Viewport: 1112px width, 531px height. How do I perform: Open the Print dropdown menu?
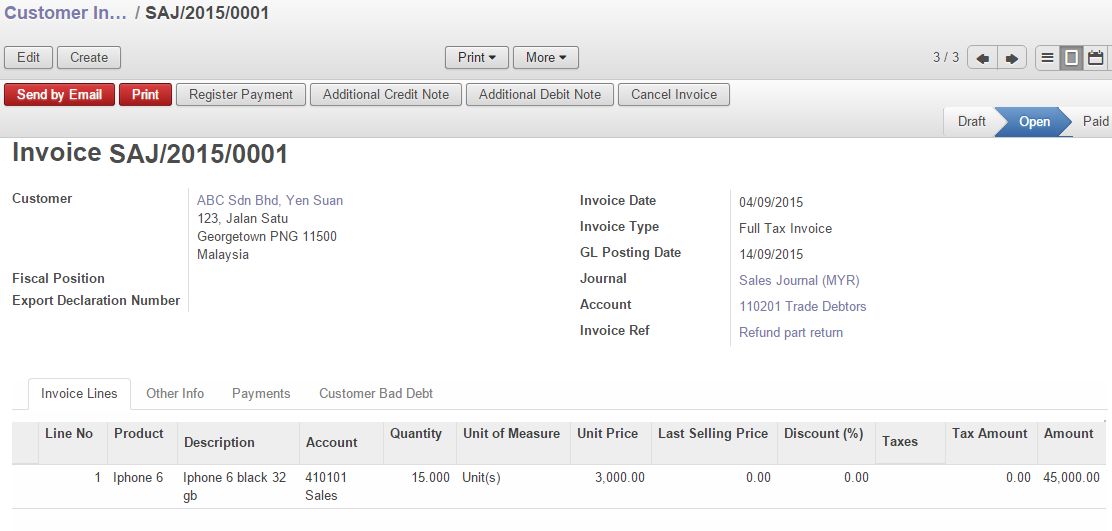[476, 58]
